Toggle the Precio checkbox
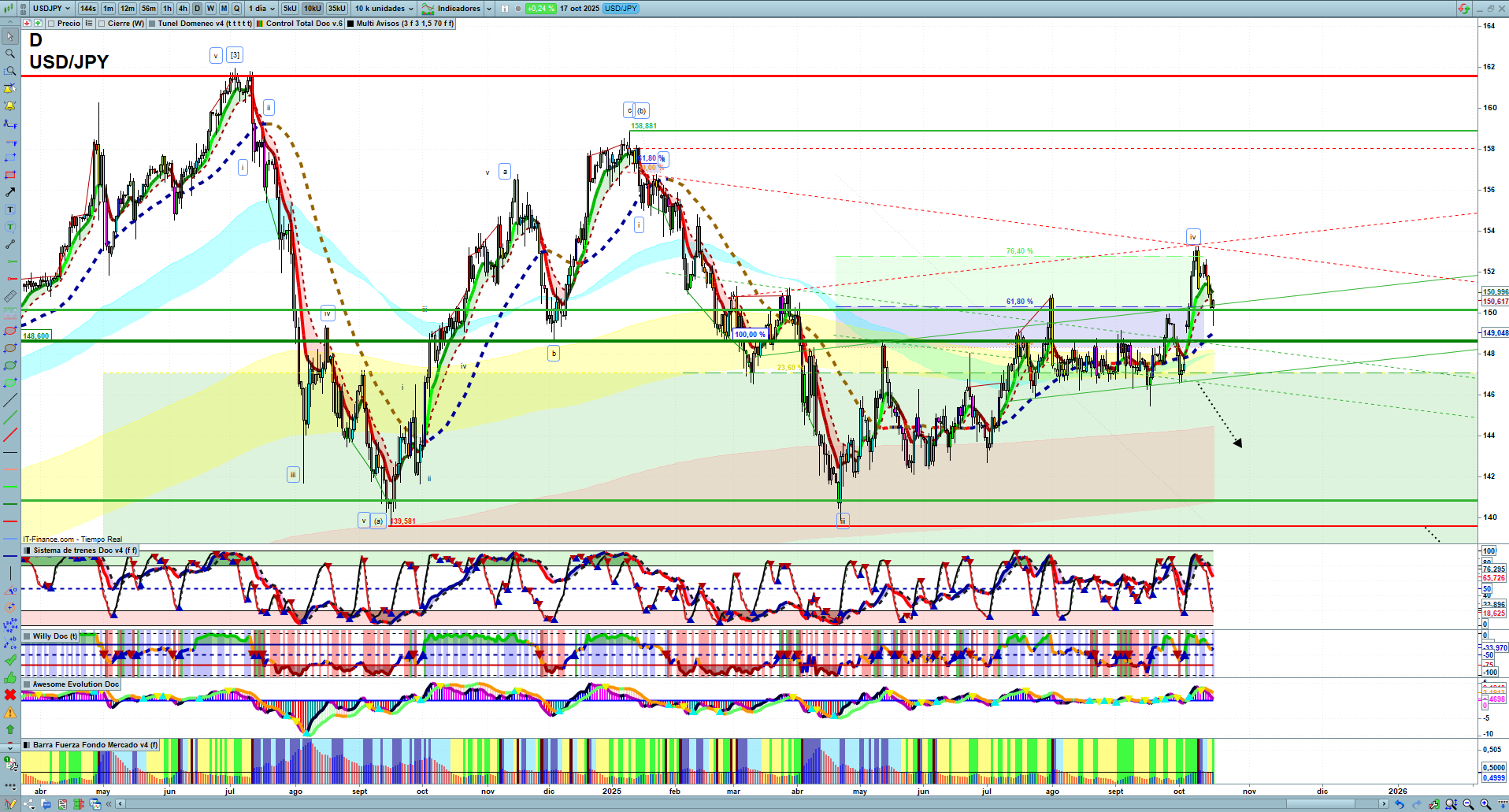The height and width of the screenshot is (812, 1509). click(x=52, y=24)
